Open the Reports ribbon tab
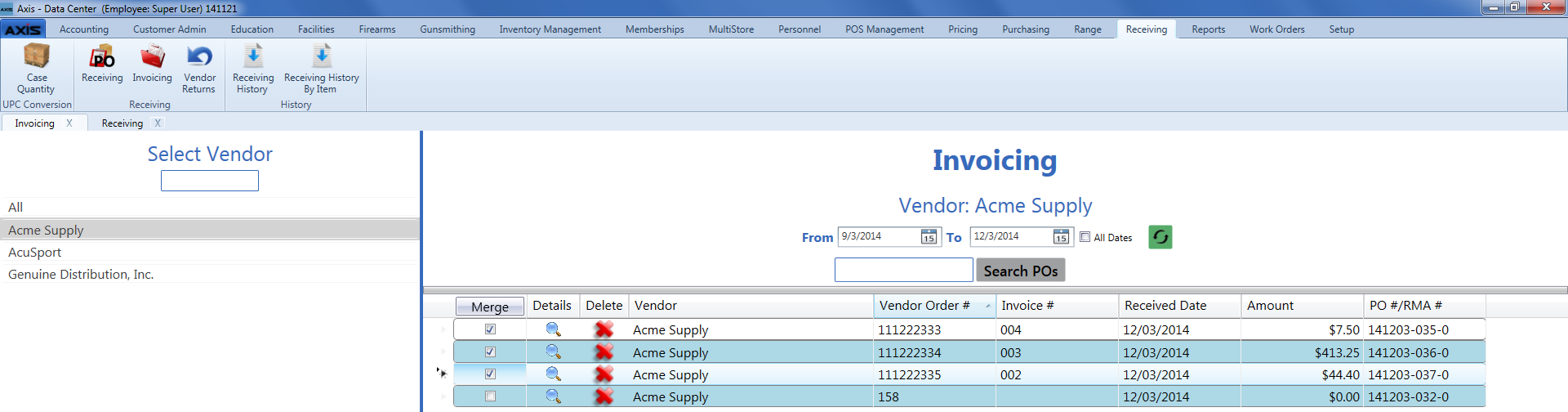The width and height of the screenshot is (1568, 412). tap(1208, 29)
